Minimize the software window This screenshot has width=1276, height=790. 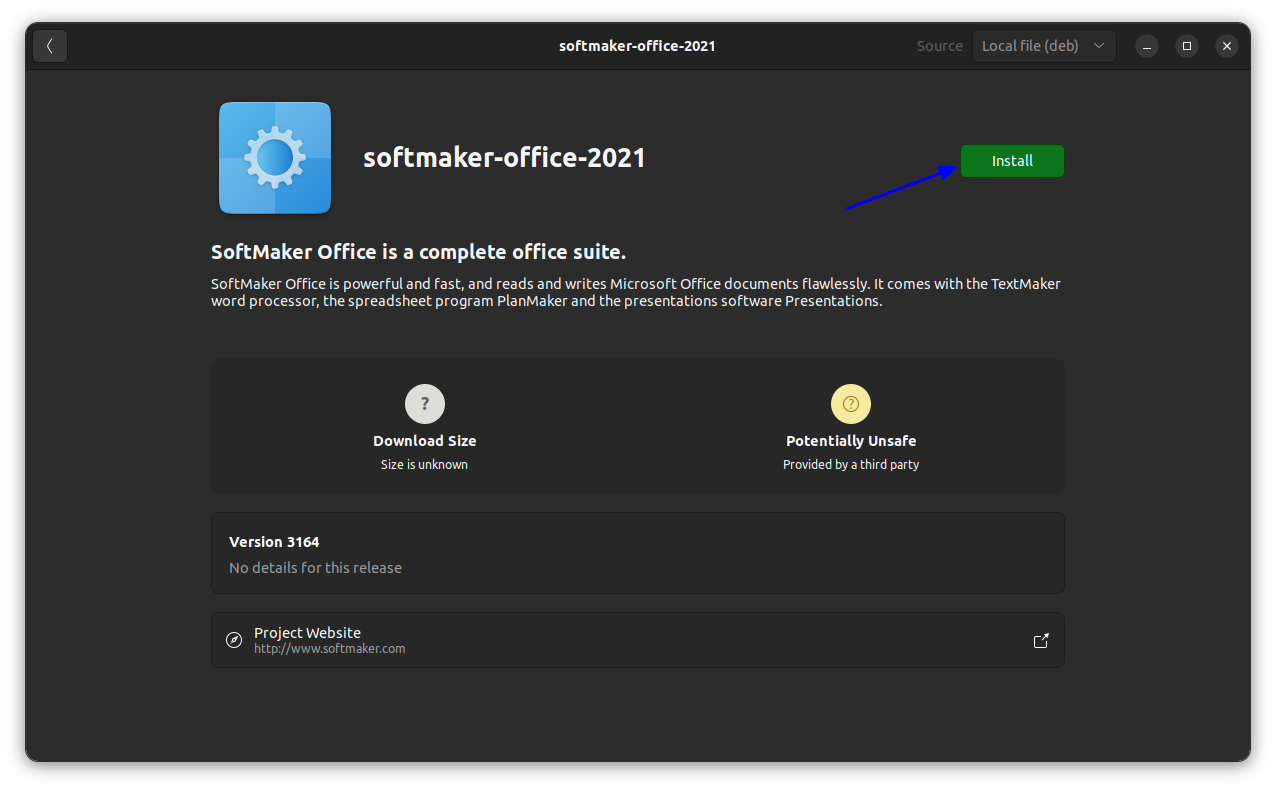(x=1147, y=46)
